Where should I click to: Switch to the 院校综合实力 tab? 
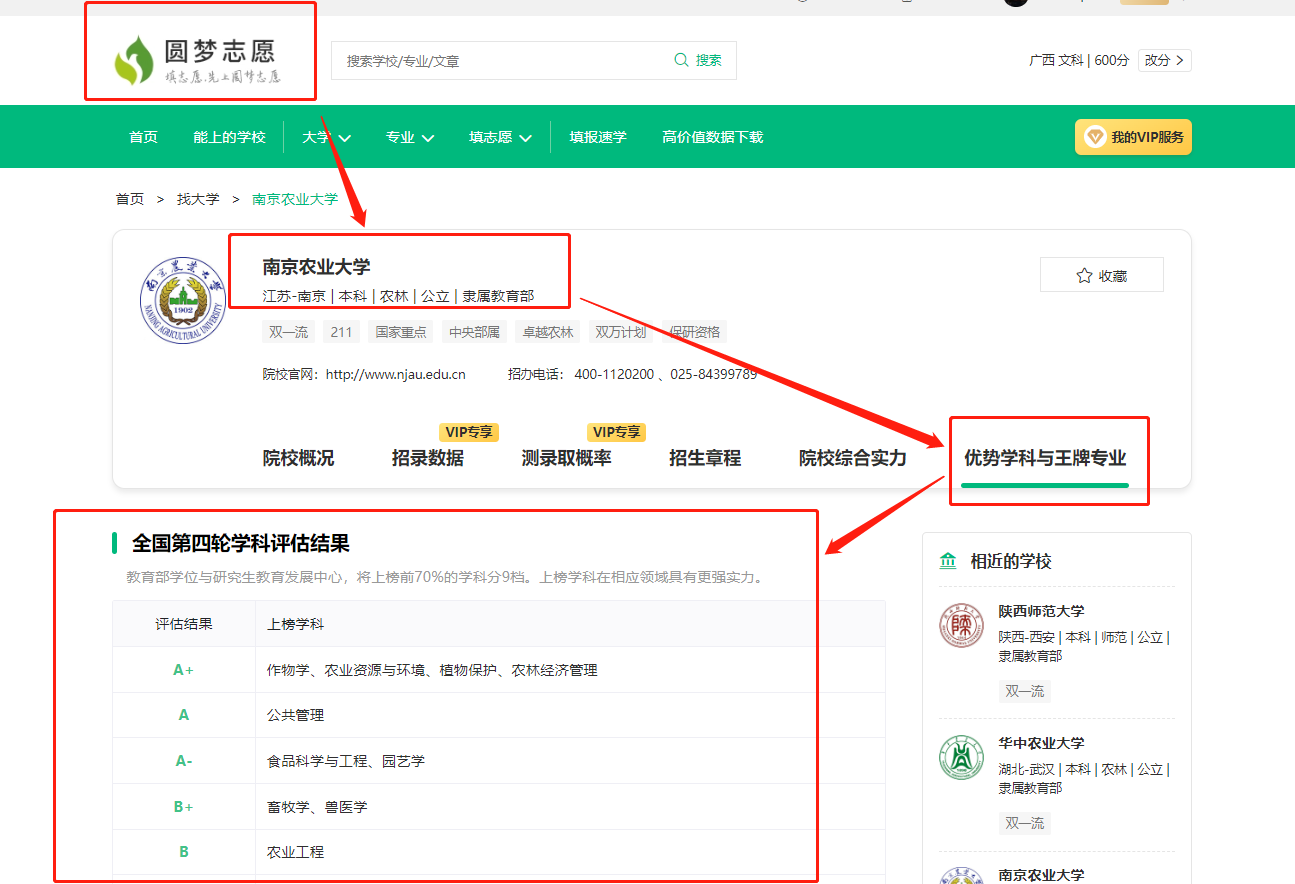[852, 458]
